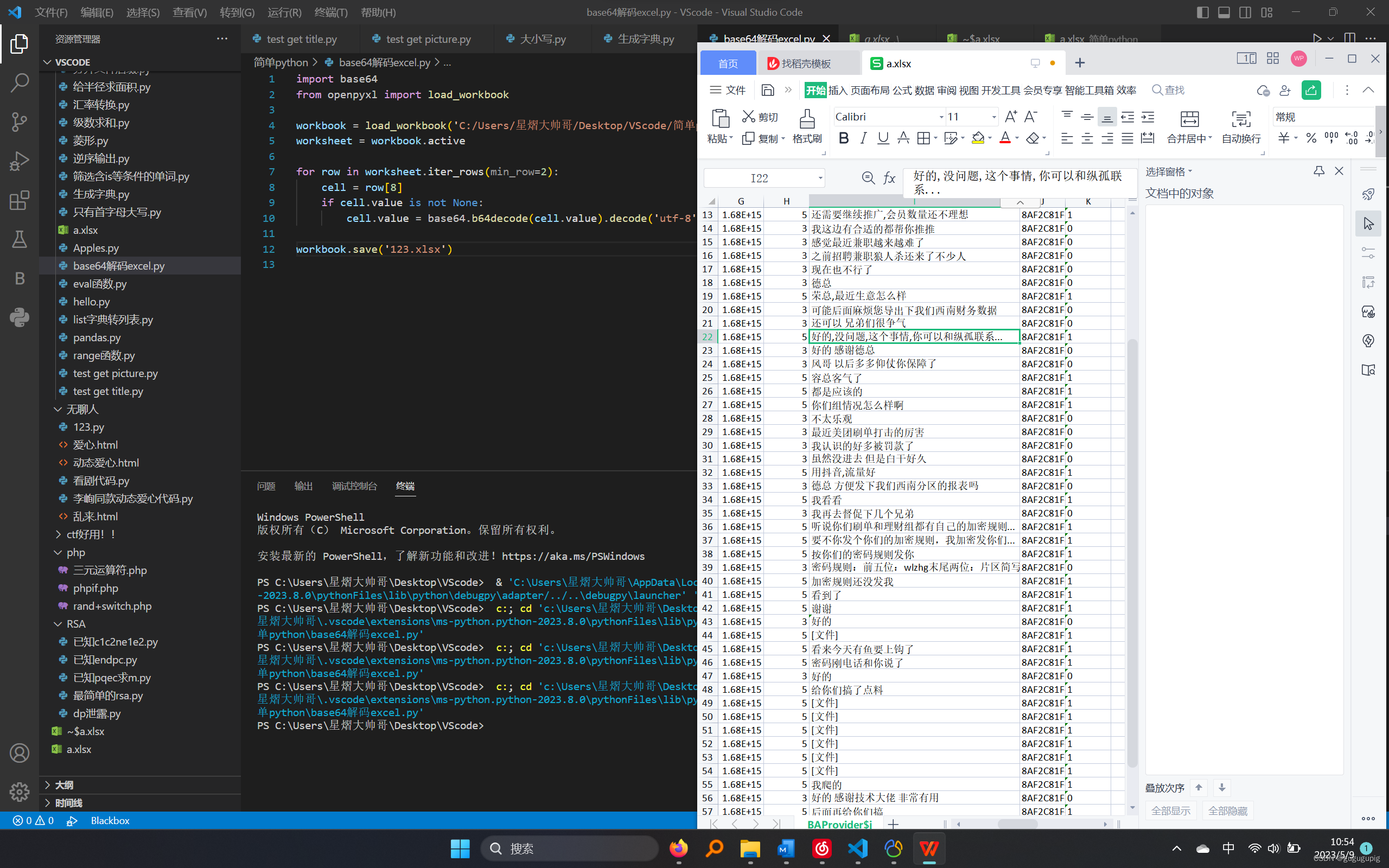Open the Testing flask icon

tap(20, 239)
